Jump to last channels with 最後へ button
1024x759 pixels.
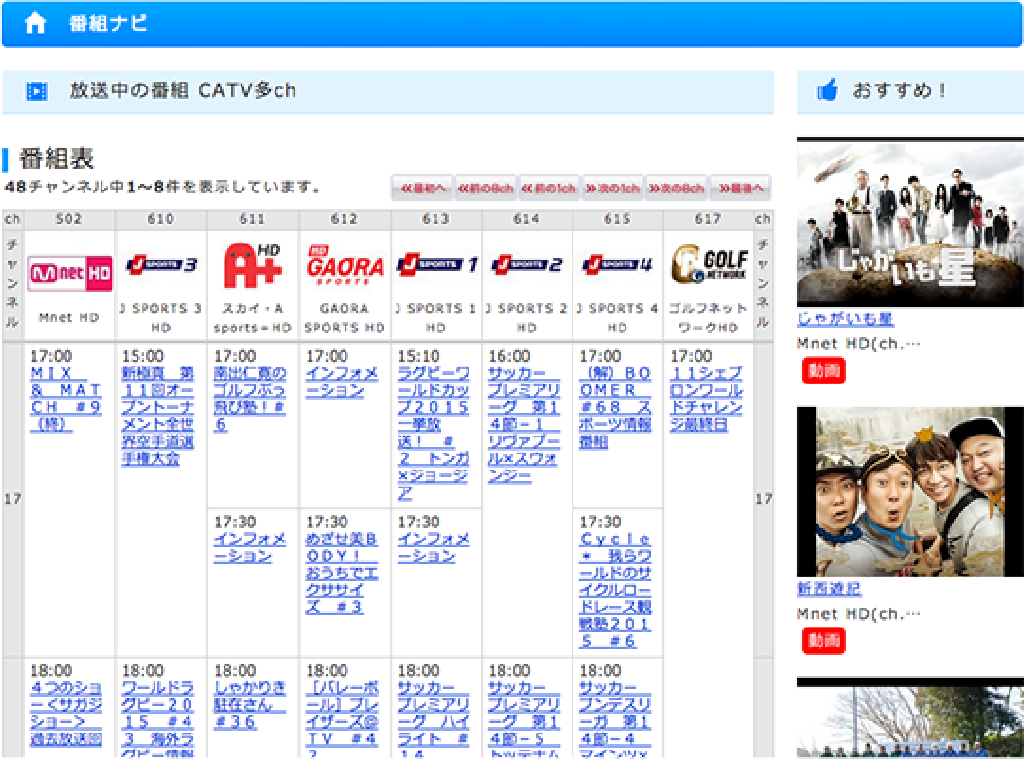pos(740,188)
